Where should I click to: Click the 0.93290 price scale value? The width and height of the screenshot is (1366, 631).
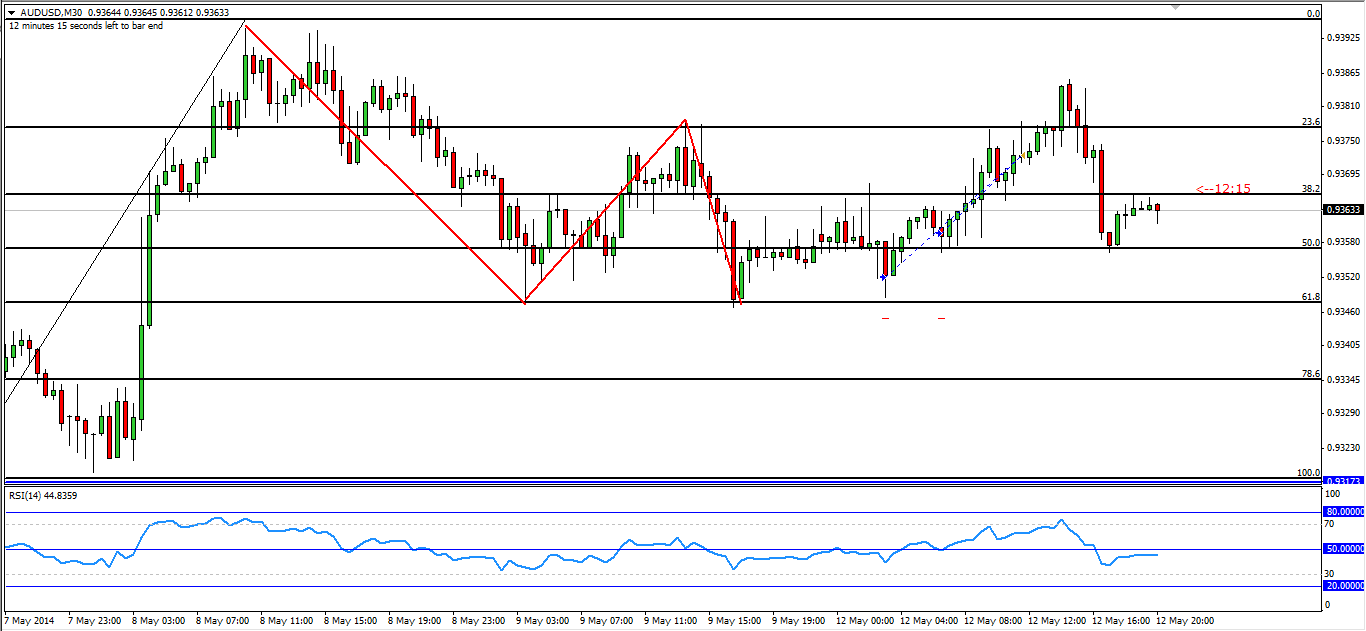pyautogui.click(x=1343, y=412)
